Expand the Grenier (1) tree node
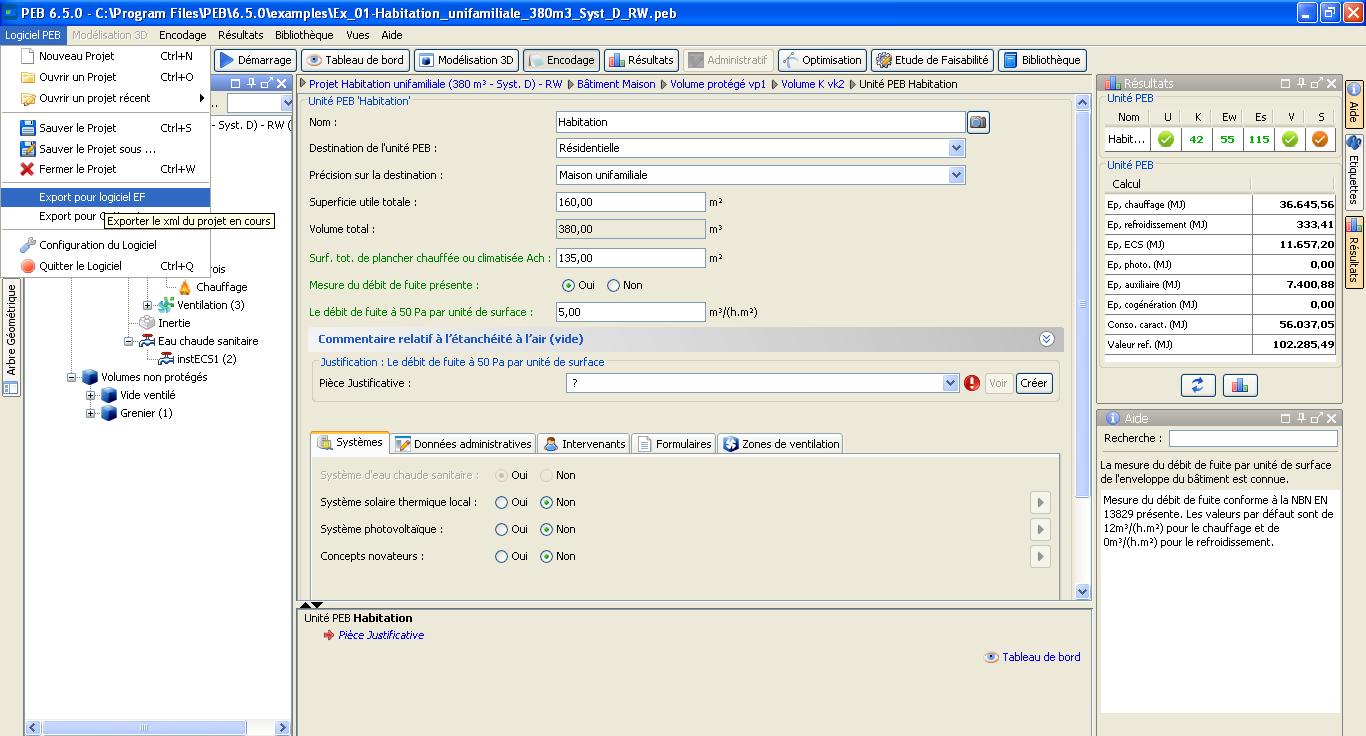The height and width of the screenshot is (736, 1366). (91, 413)
